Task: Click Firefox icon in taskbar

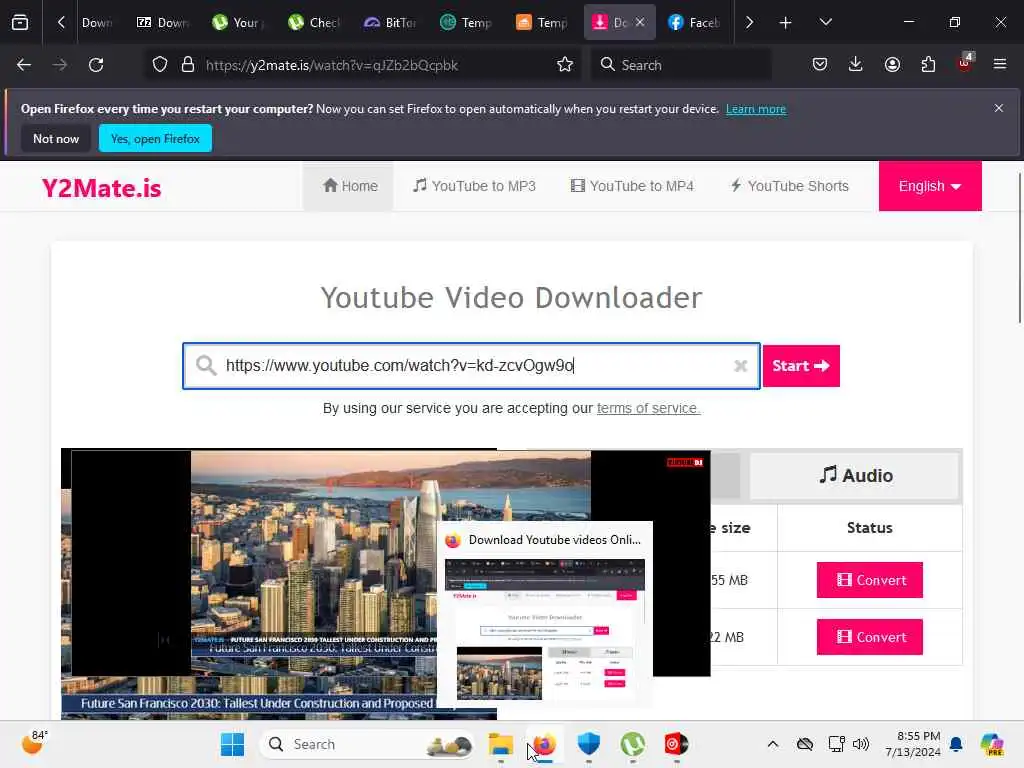Action: click(x=544, y=744)
